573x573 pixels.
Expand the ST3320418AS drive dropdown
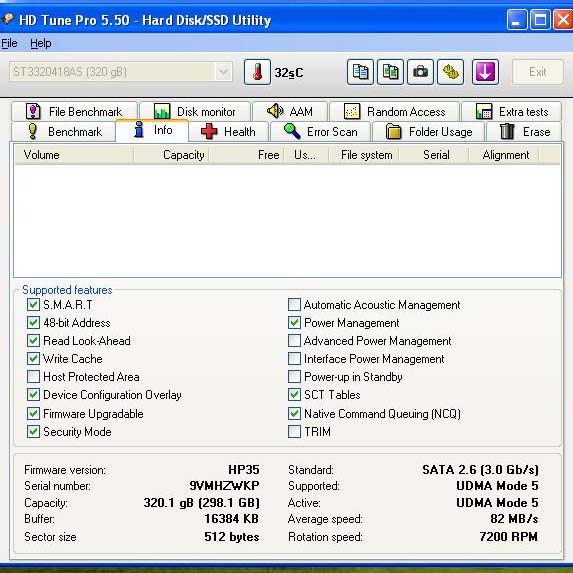223,72
